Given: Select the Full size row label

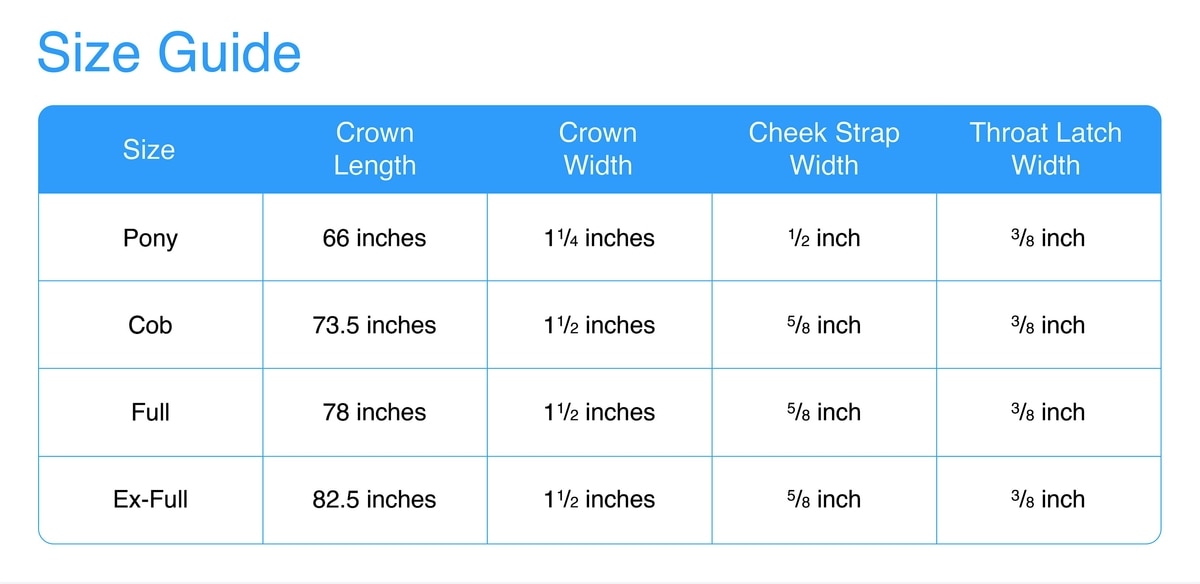Looking at the screenshot, I should click(150, 413).
